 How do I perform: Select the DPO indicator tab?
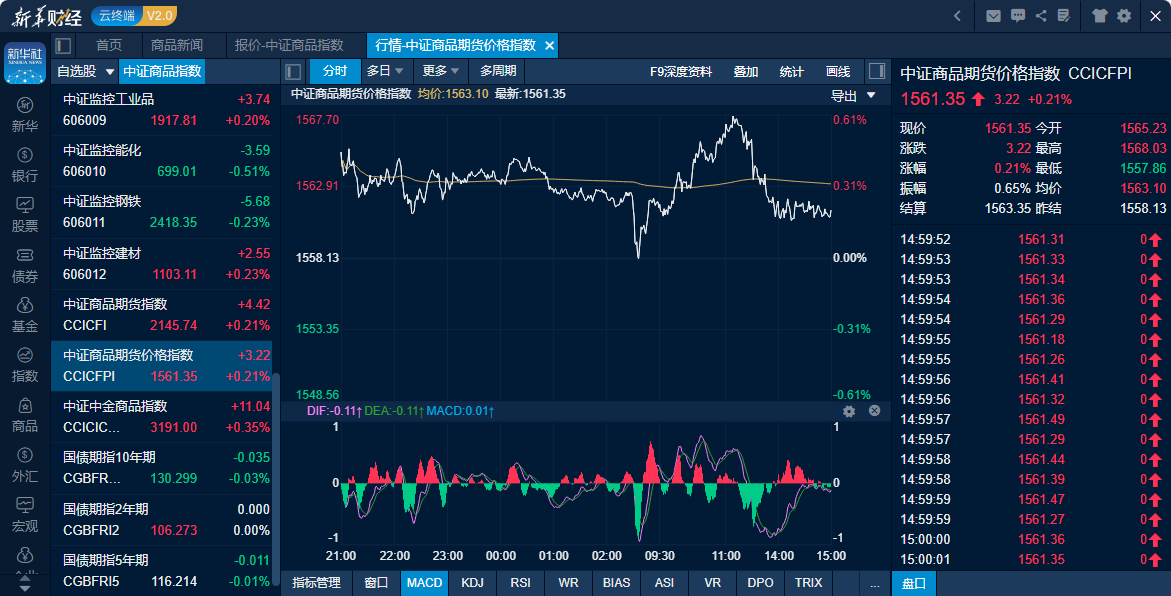tap(760, 583)
